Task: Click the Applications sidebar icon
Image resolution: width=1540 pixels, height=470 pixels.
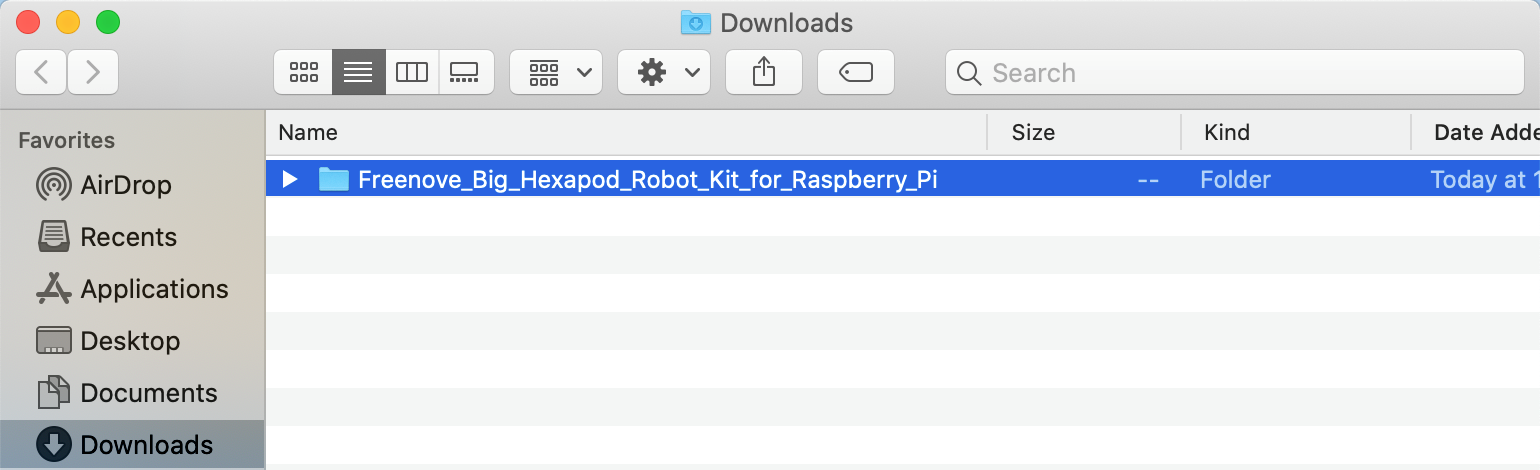Action: tap(53, 289)
